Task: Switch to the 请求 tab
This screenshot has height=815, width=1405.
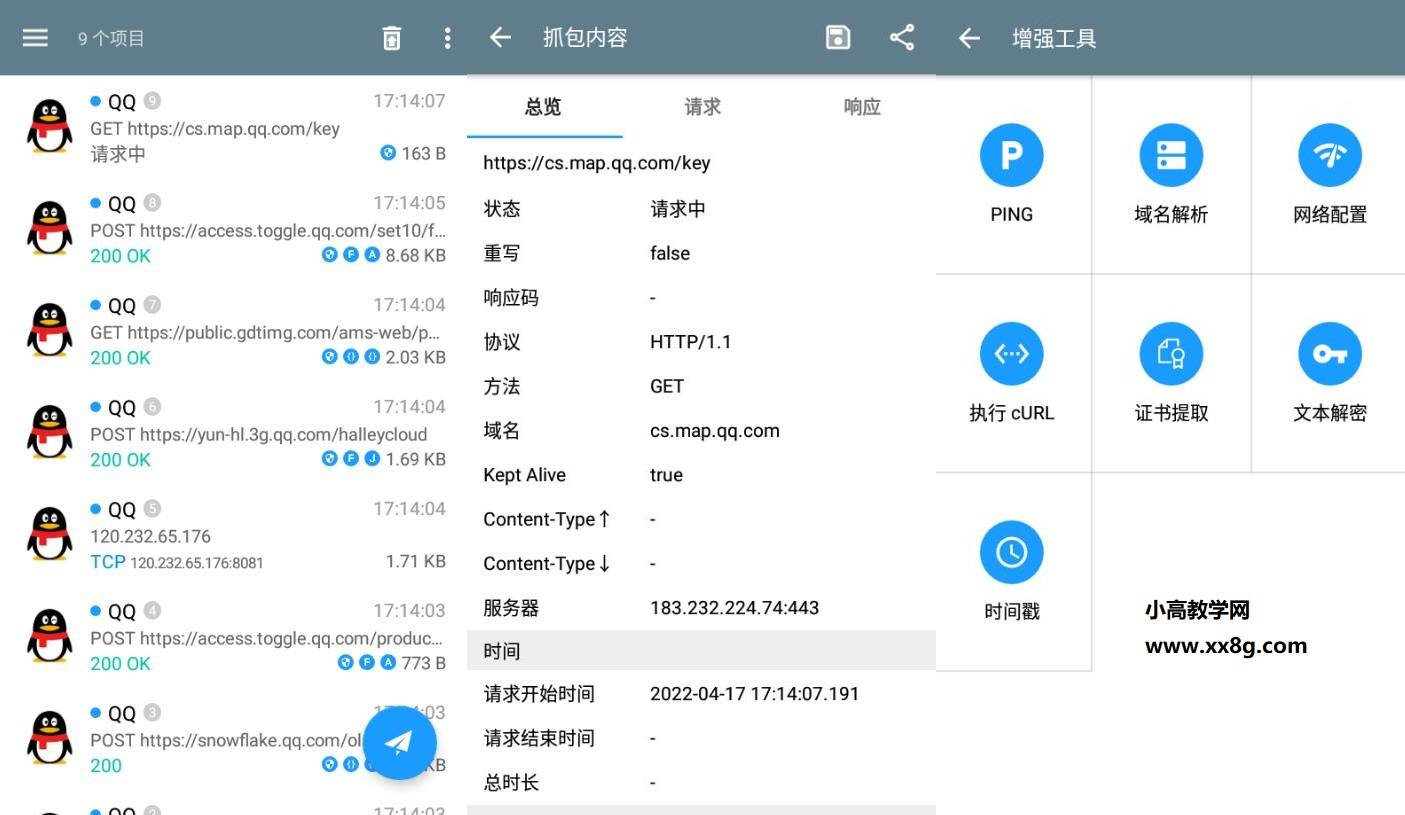Action: pos(701,107)
